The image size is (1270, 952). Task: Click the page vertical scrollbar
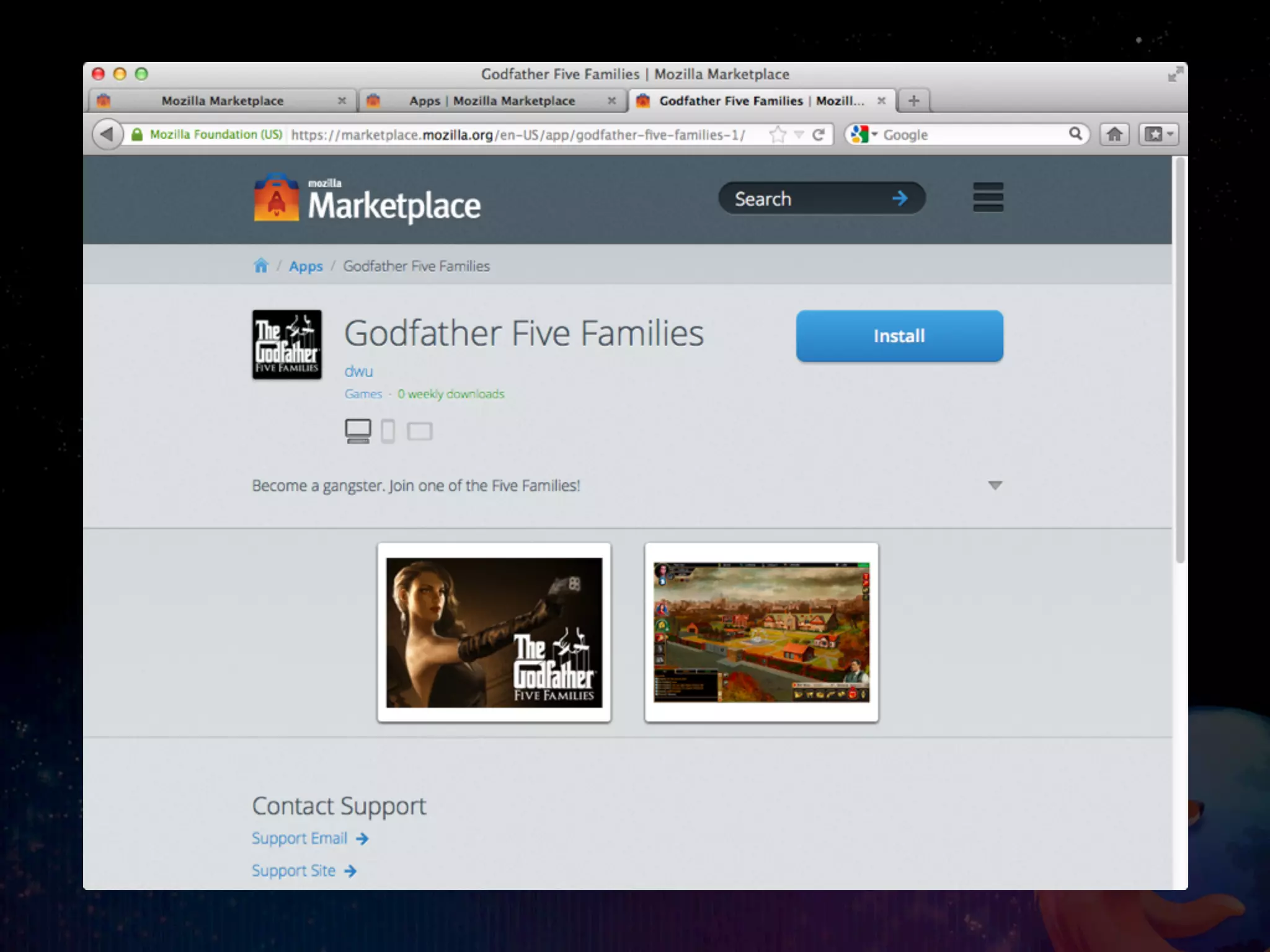[1179, 359]
